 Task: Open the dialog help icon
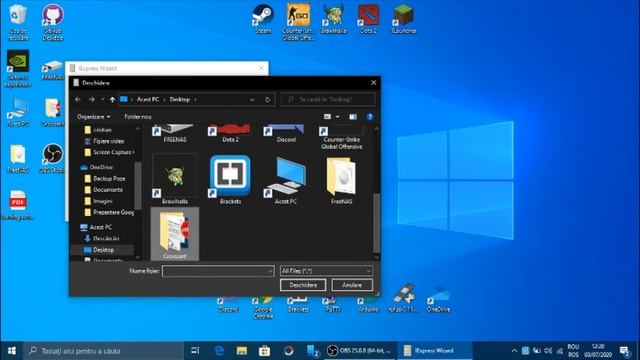[370, 117]
